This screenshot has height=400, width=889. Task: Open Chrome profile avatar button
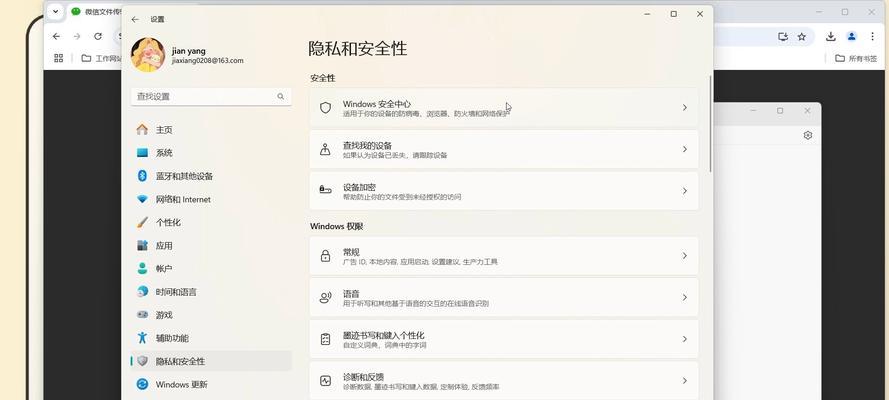tap(852, 36)
